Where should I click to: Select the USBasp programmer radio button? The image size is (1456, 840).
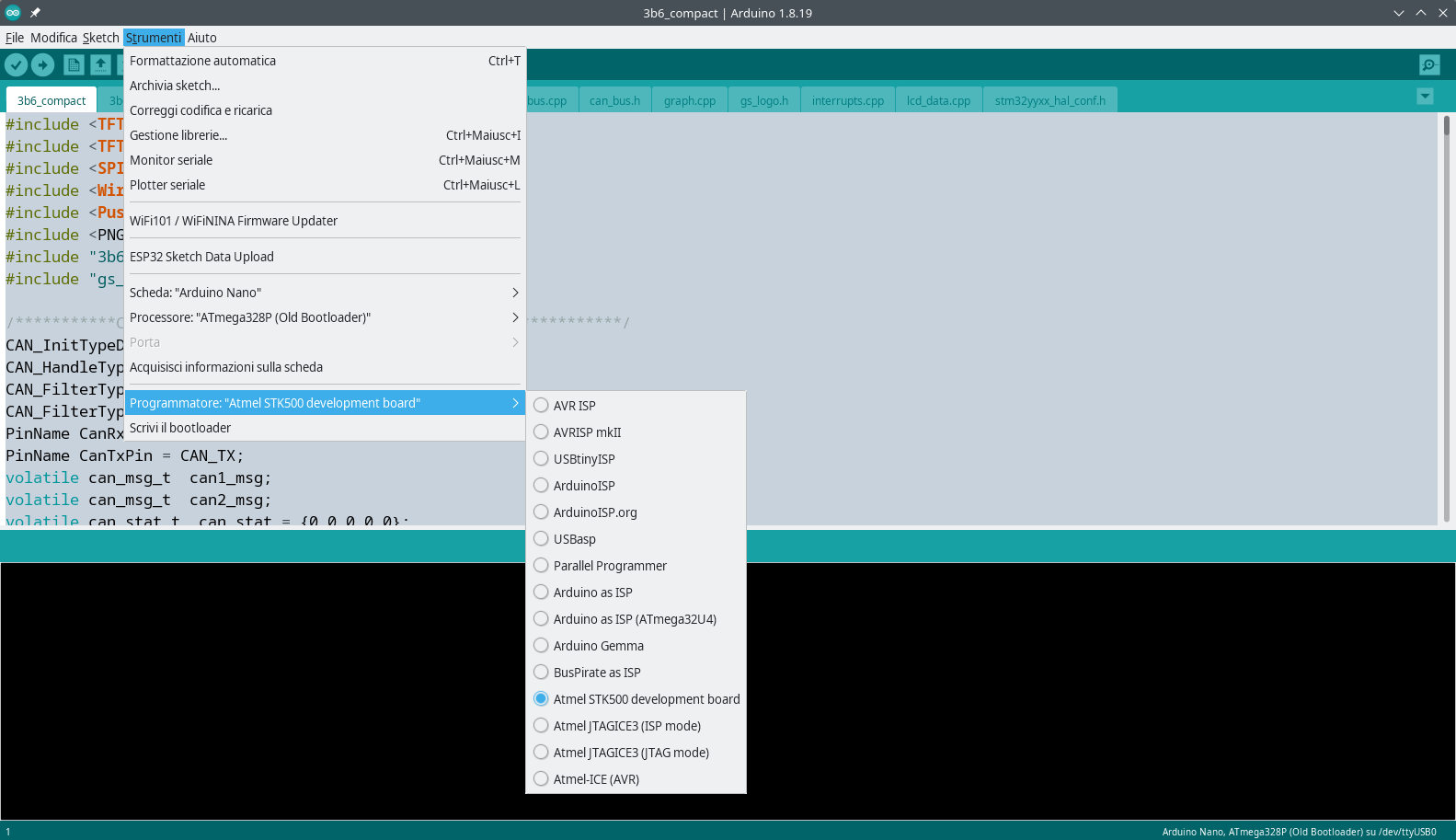[x=541, y=539]
